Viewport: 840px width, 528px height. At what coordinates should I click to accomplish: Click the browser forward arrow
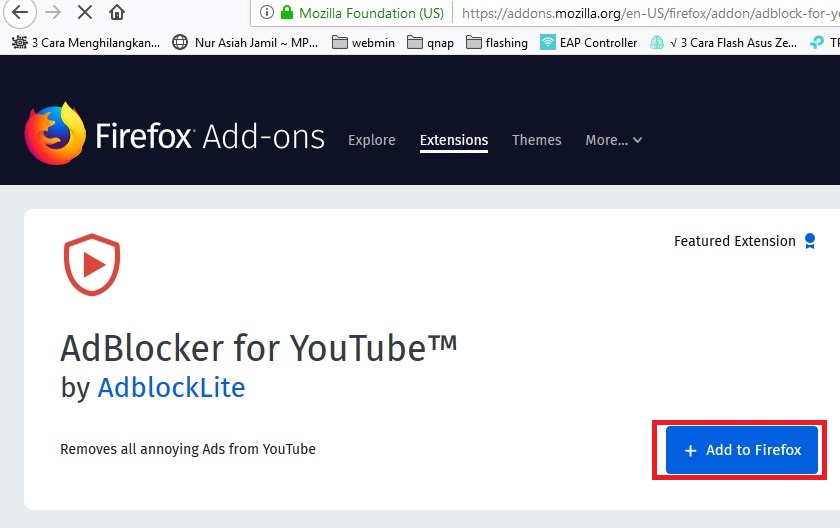[53, 12]
